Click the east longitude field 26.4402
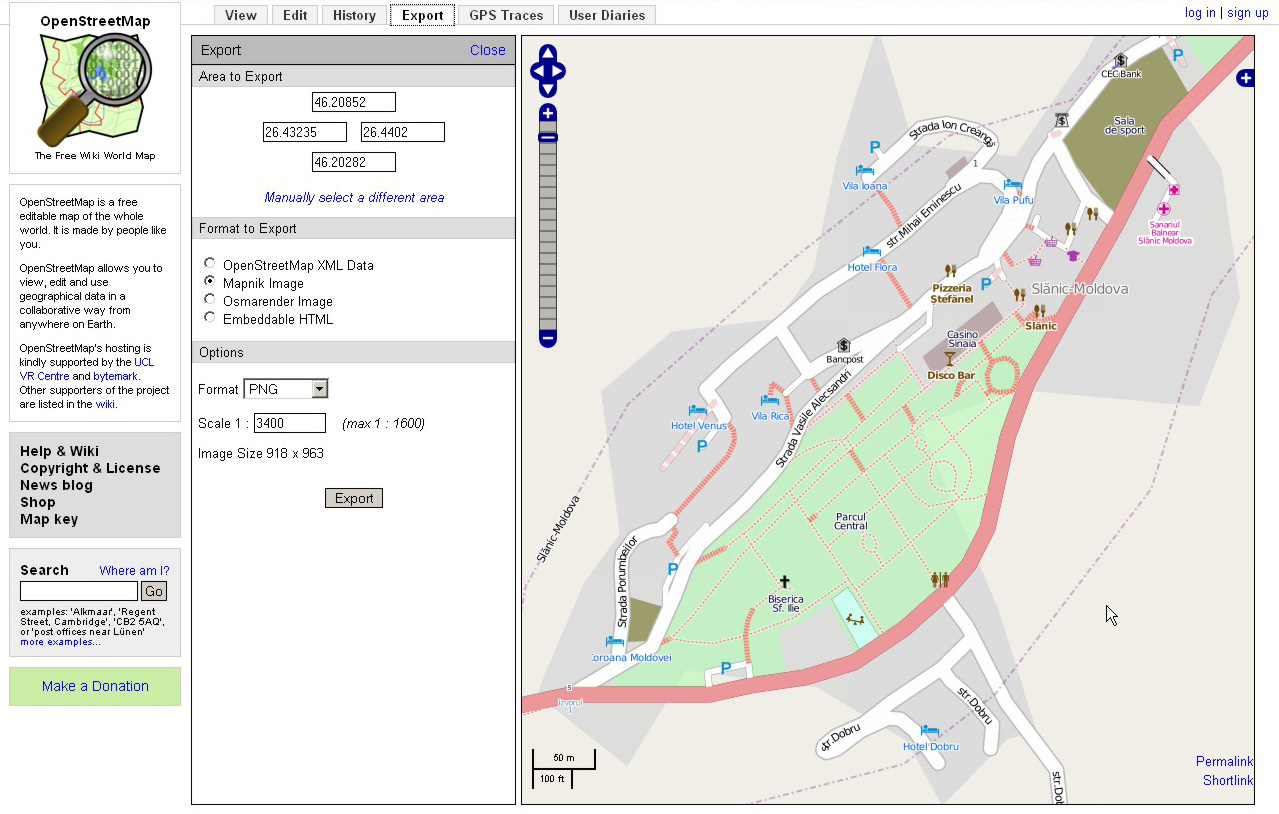 pos(403,132)
